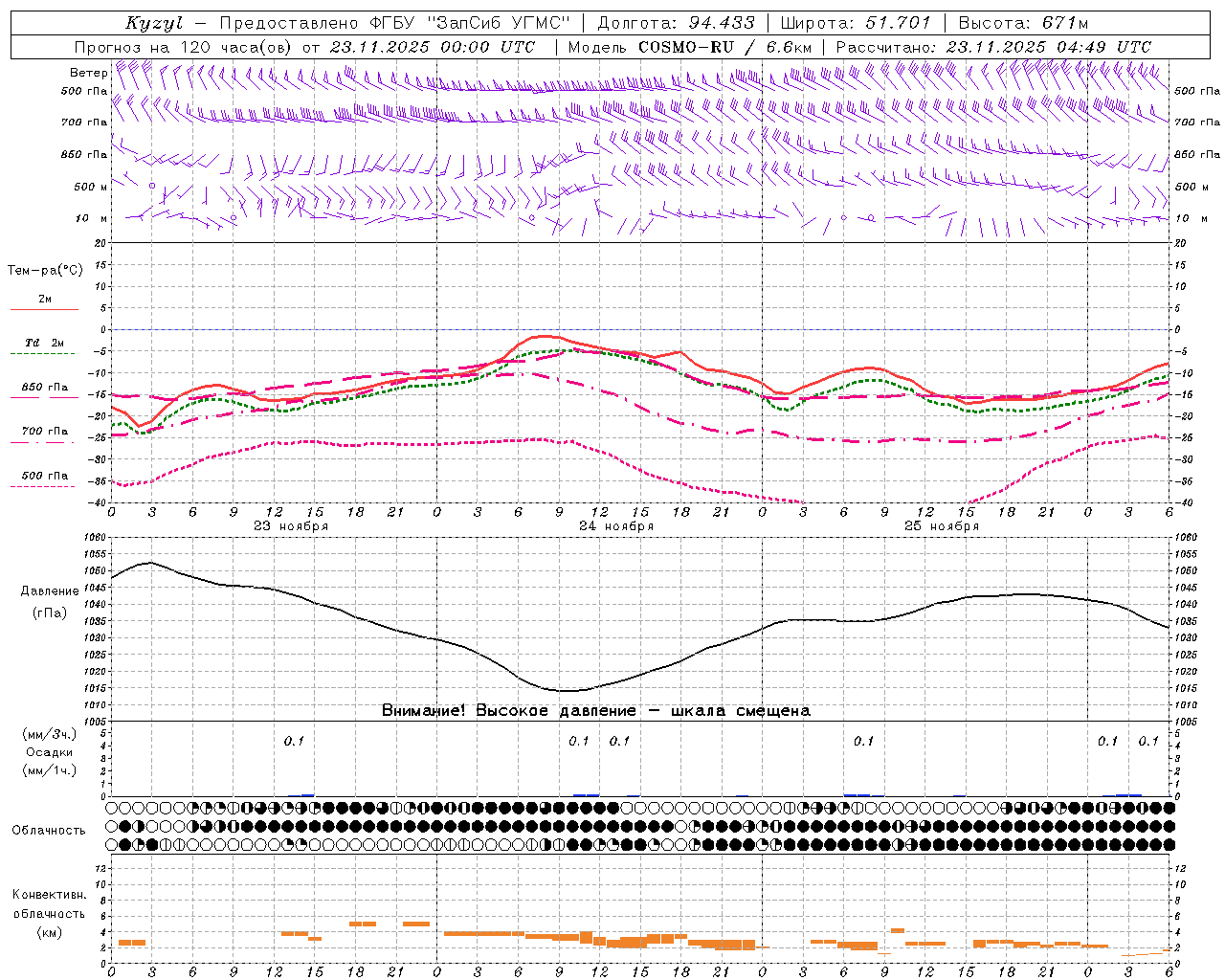
Task: Select the "700 гПа" temperature legend entry with red line
Action: [x=45, y=431]
